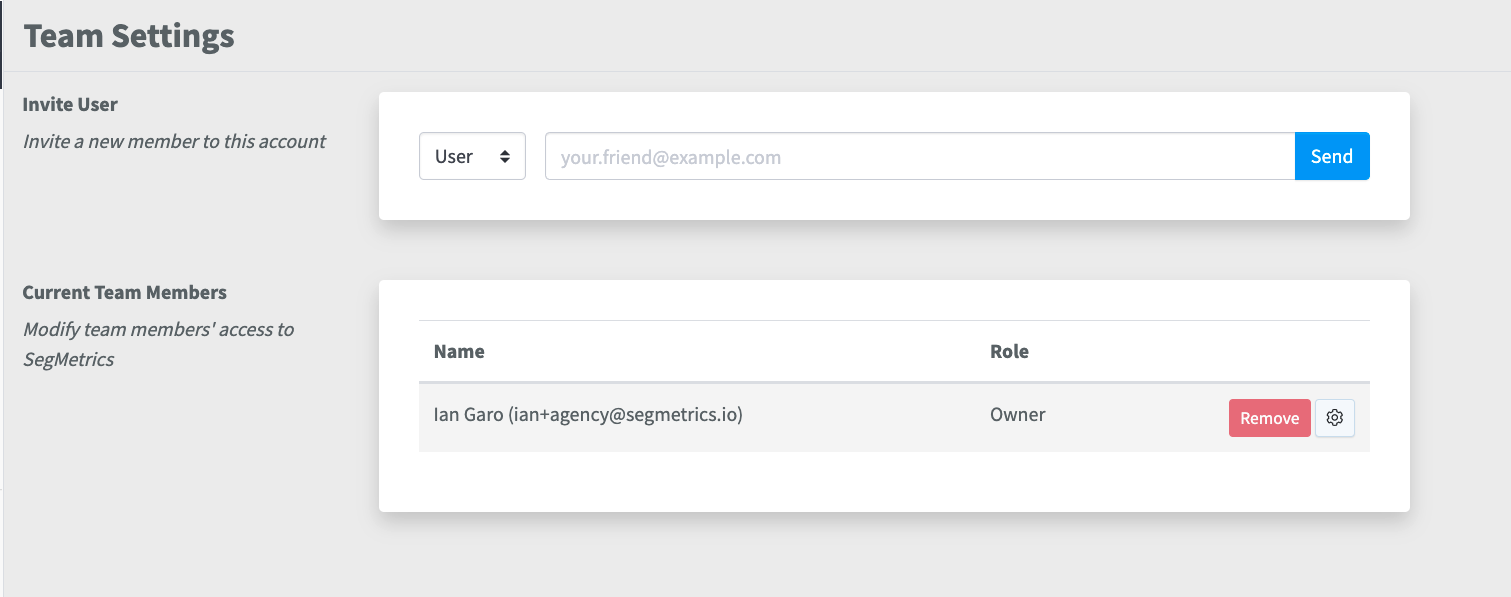
Task: Send the team invitation
Action: pos(1332,156)
